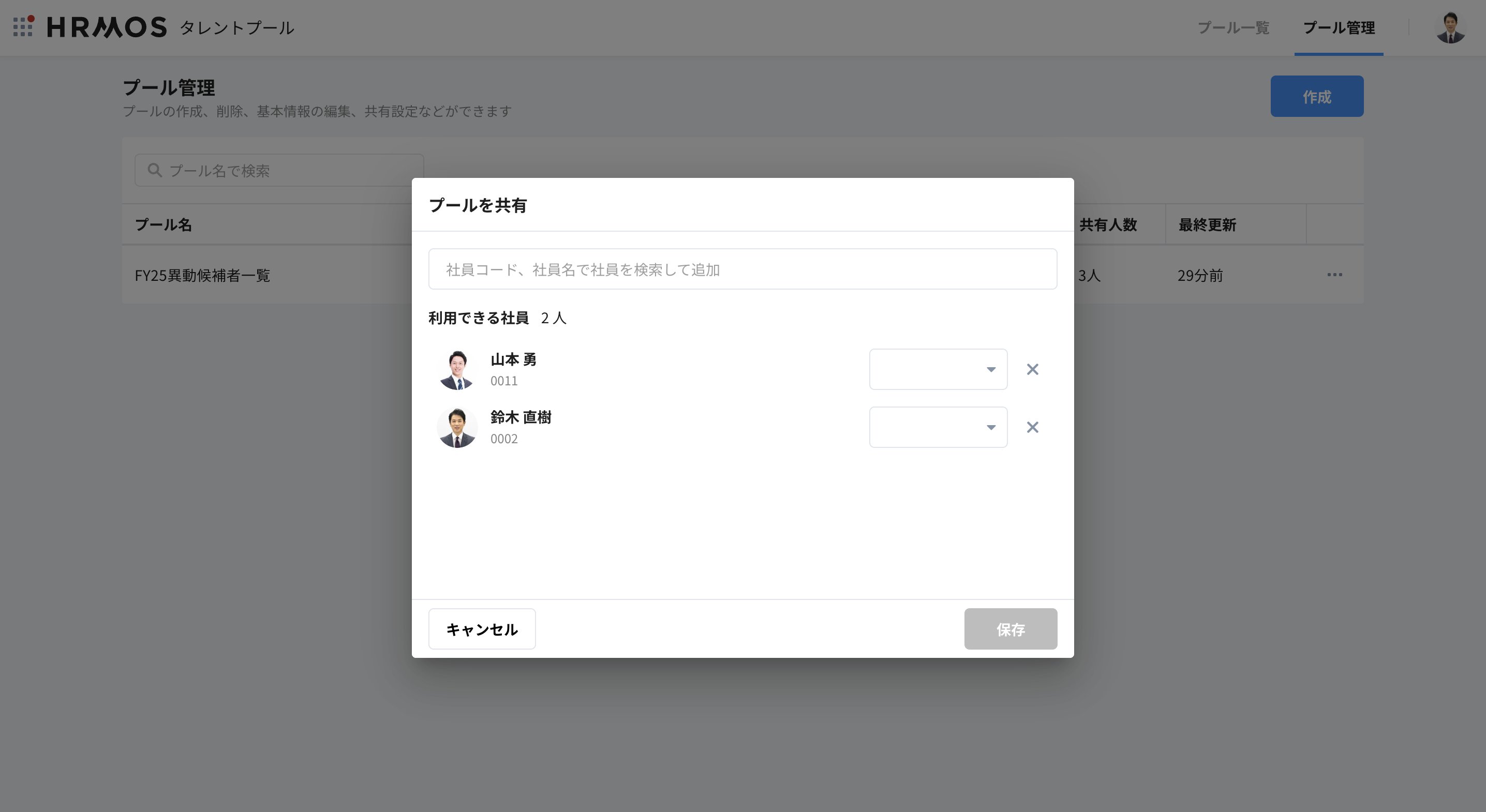The image size is (1486, 812).
Task: Open permission dropdown for 鈴木 直樹
Action: (938, 427)
